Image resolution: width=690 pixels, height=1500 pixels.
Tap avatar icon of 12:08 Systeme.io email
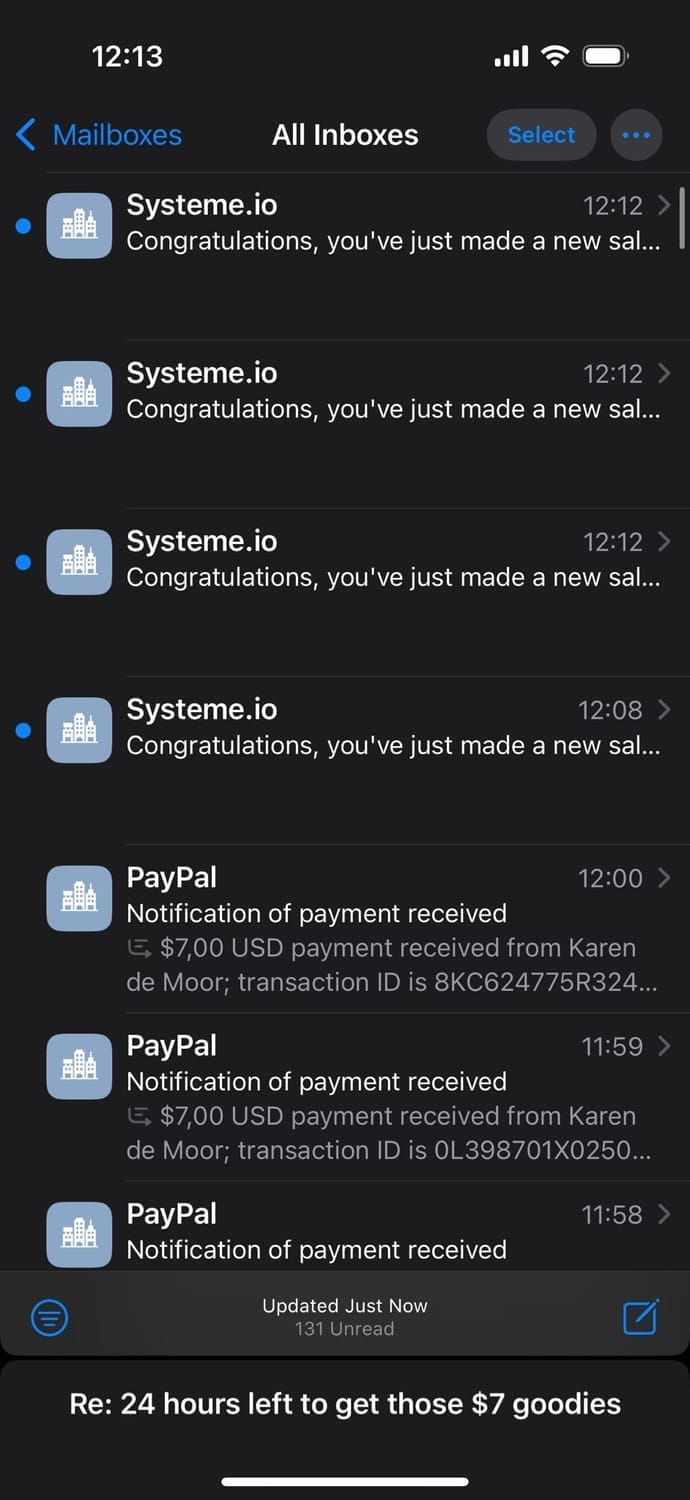click(x=79, y=730)
